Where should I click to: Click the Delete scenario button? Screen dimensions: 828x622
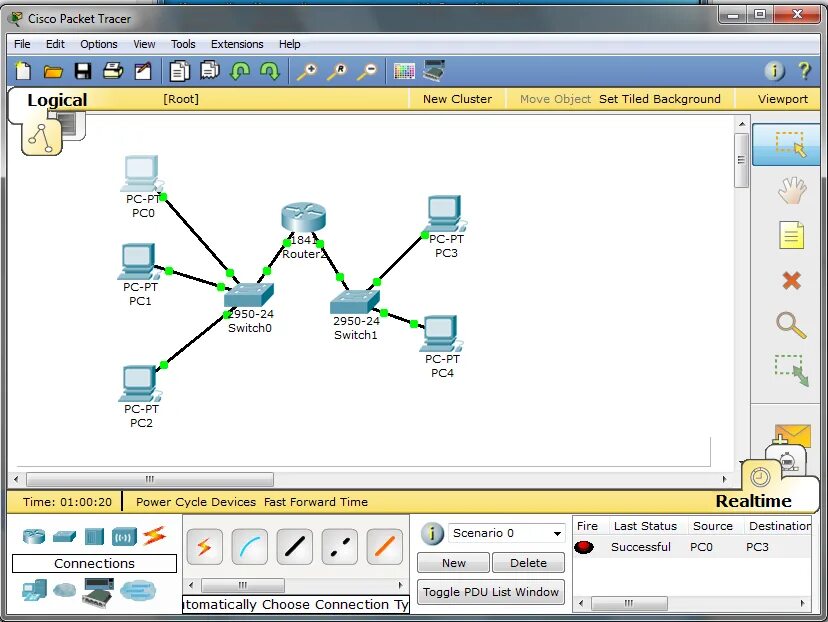tap(529, 563)
